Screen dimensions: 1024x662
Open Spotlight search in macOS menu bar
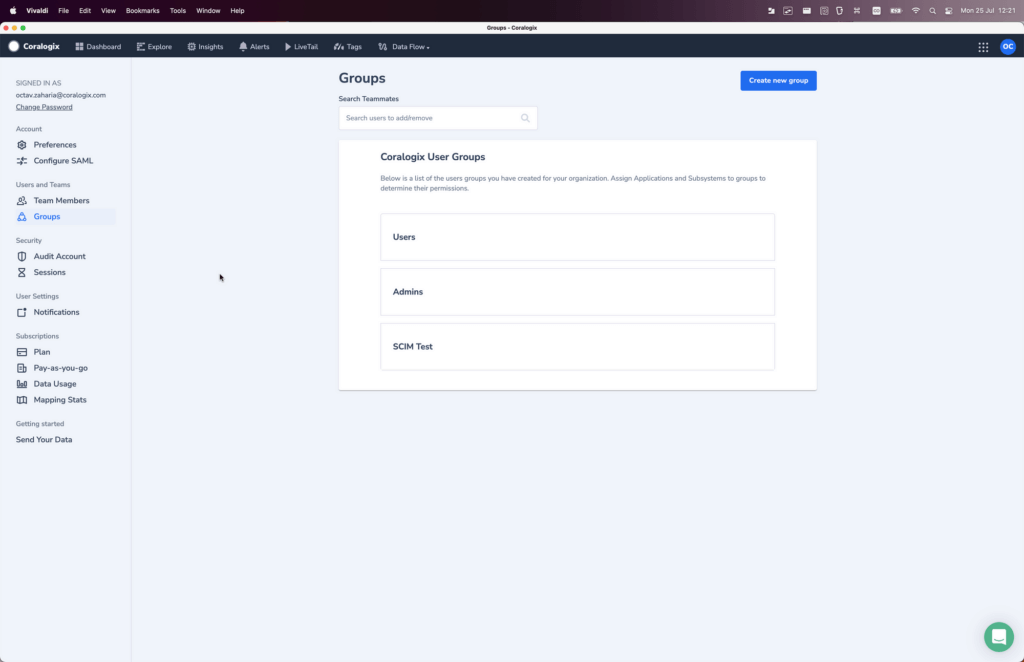932,10
